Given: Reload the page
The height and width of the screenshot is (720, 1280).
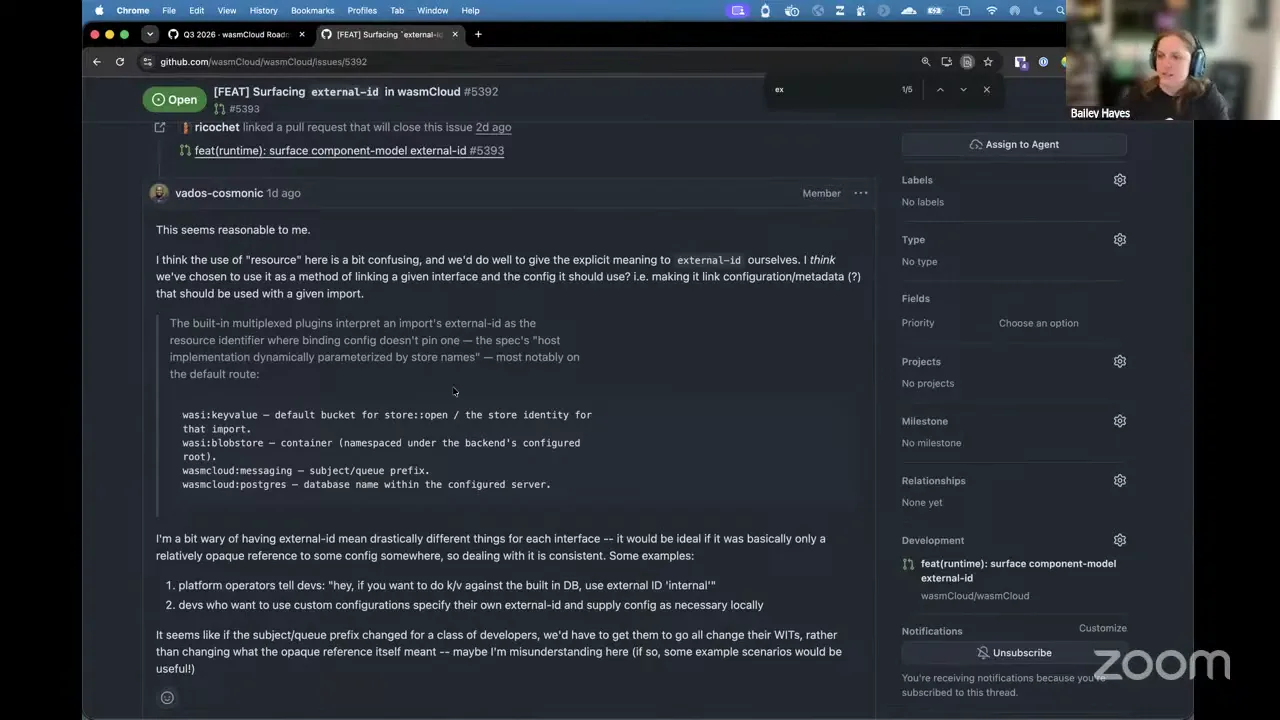Looking at the screenshot, I should [x=120, y=62].
